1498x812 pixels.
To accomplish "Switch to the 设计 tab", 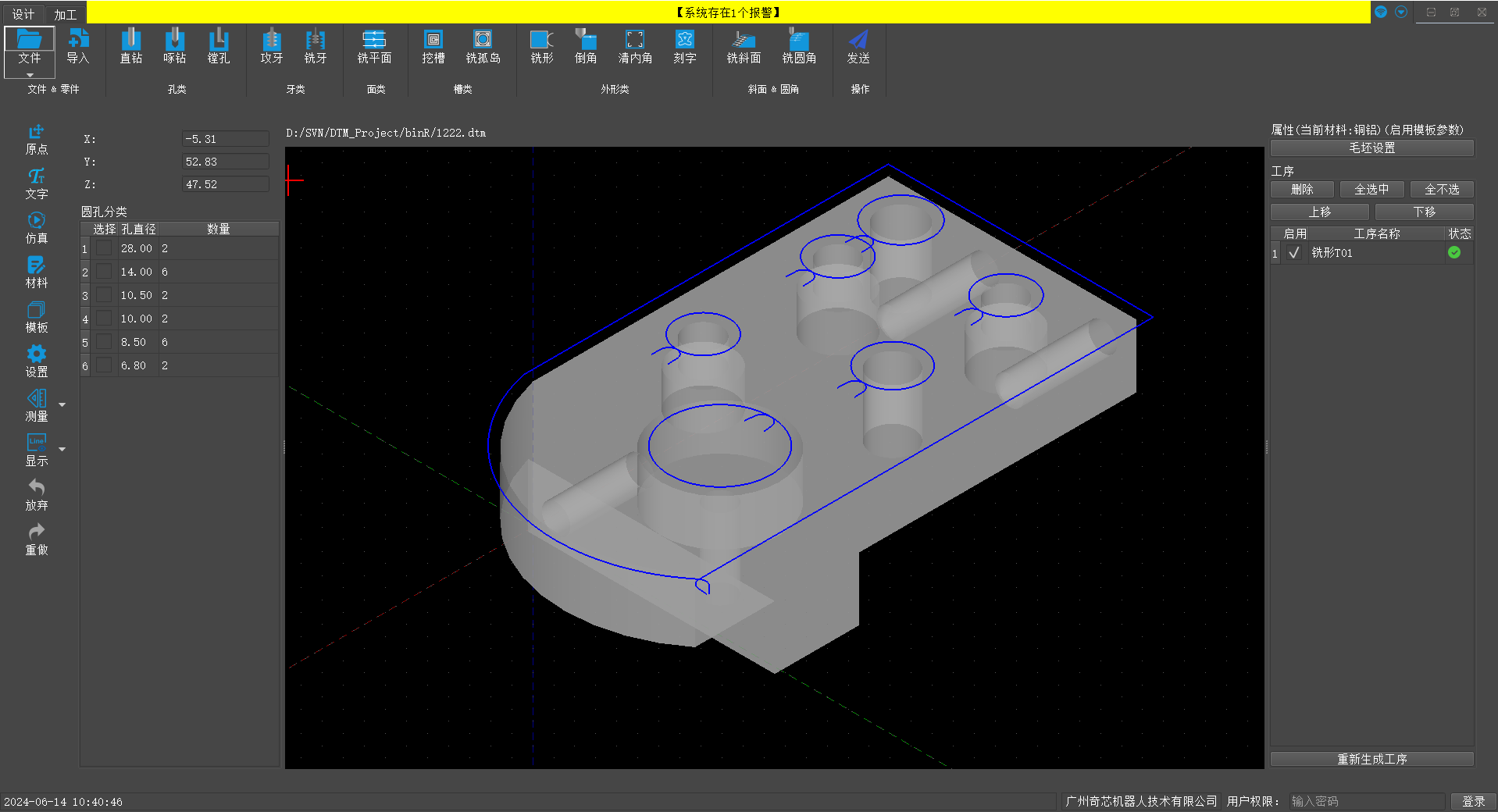I will coord(23,14).
